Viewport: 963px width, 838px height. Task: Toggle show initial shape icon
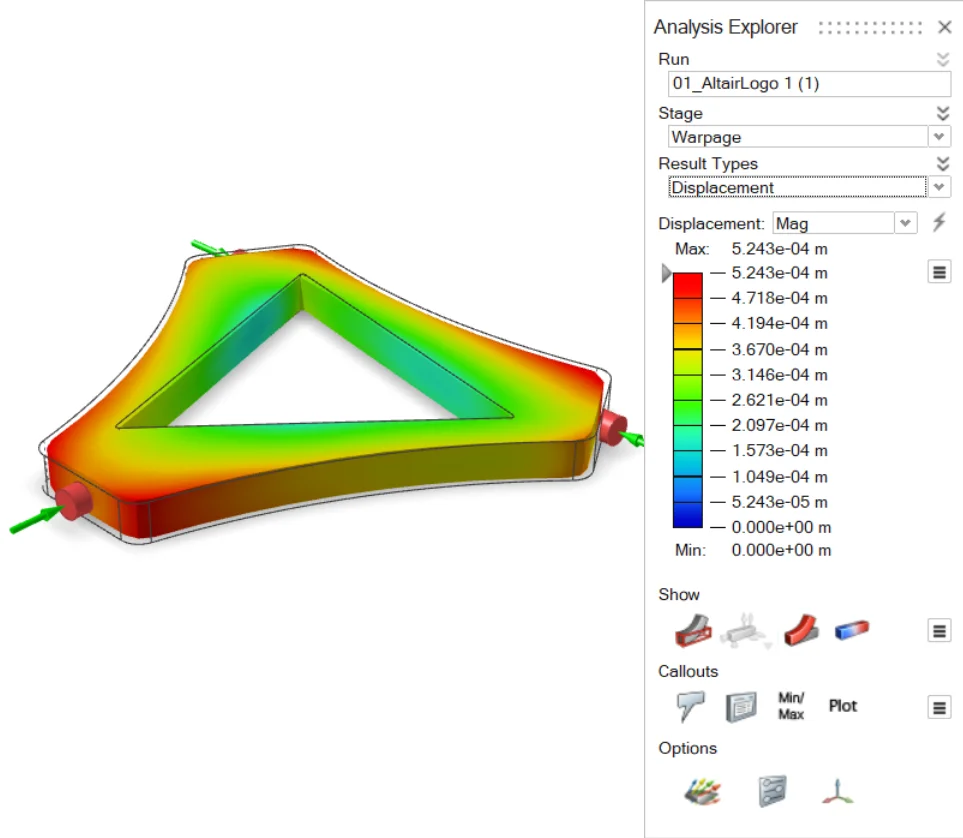pyautogui.click(x=693, y=630)
